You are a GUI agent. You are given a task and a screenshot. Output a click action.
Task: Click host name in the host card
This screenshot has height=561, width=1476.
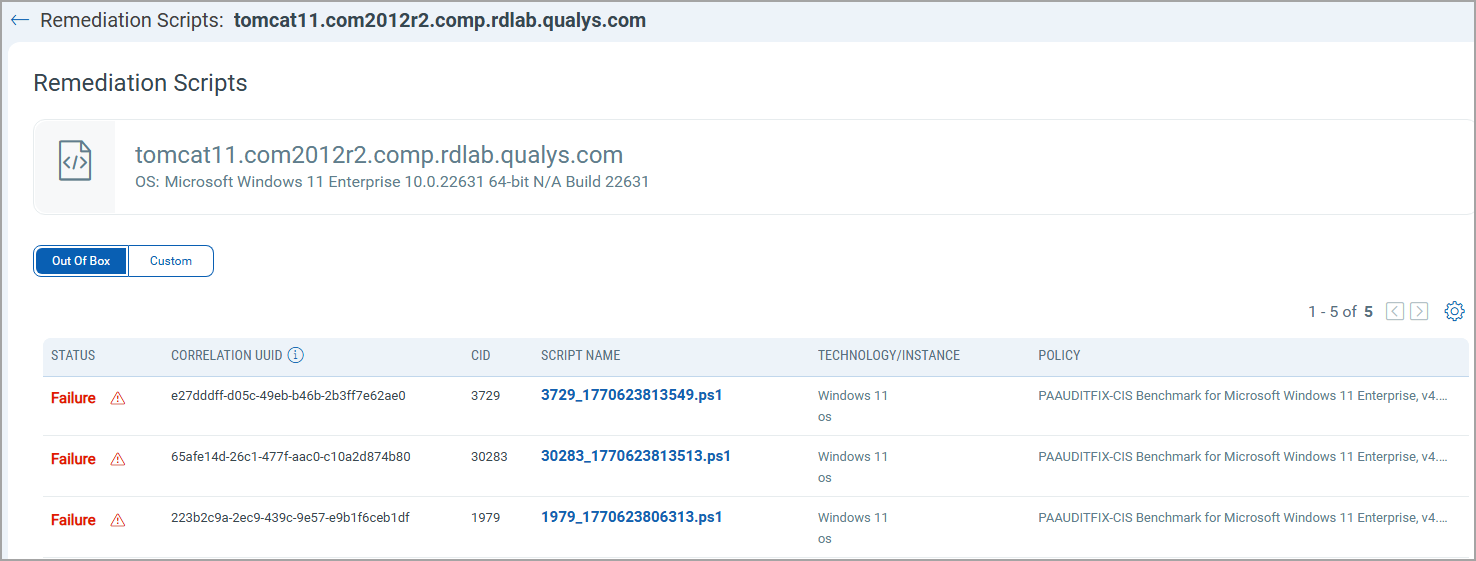click(379, 155)
